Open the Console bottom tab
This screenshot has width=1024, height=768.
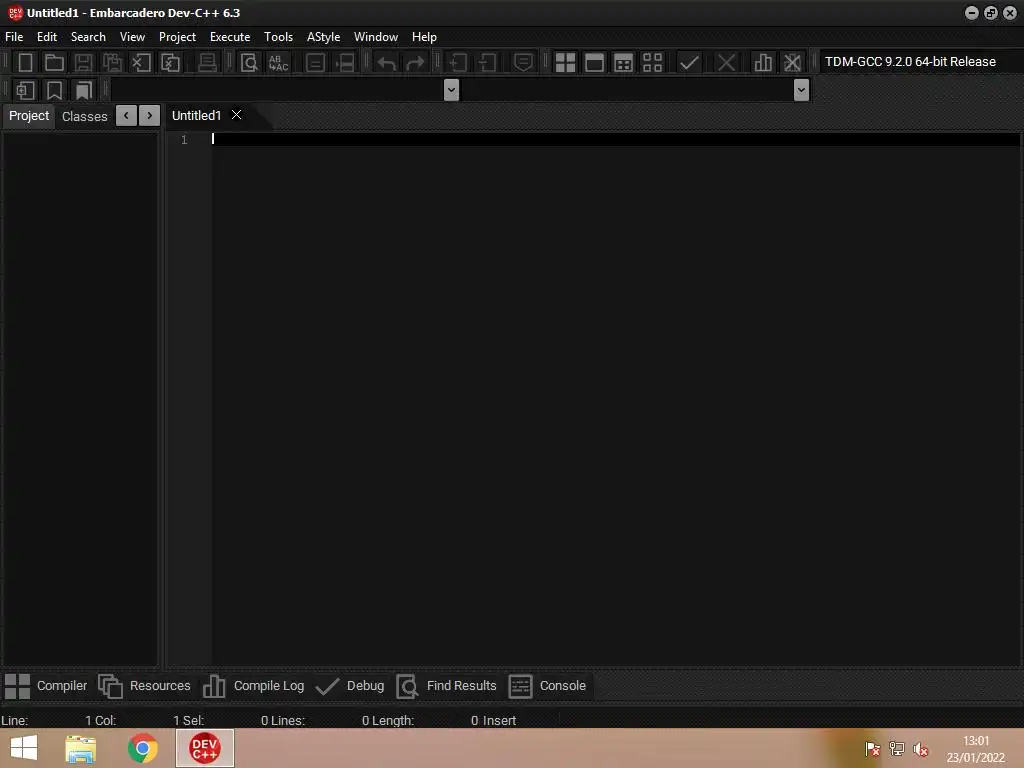tap(547, 686)
